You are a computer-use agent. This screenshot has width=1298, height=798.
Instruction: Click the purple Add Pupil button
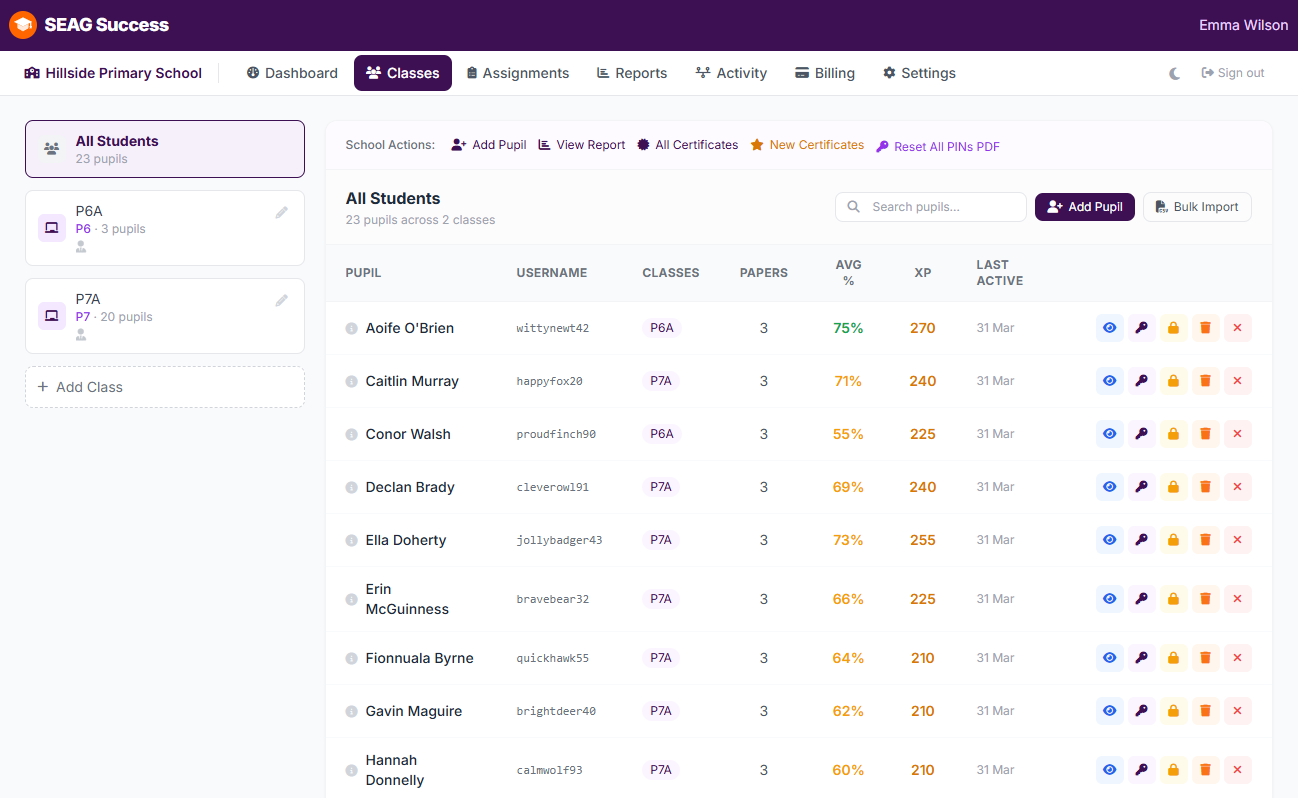(x=1085, y=207)
